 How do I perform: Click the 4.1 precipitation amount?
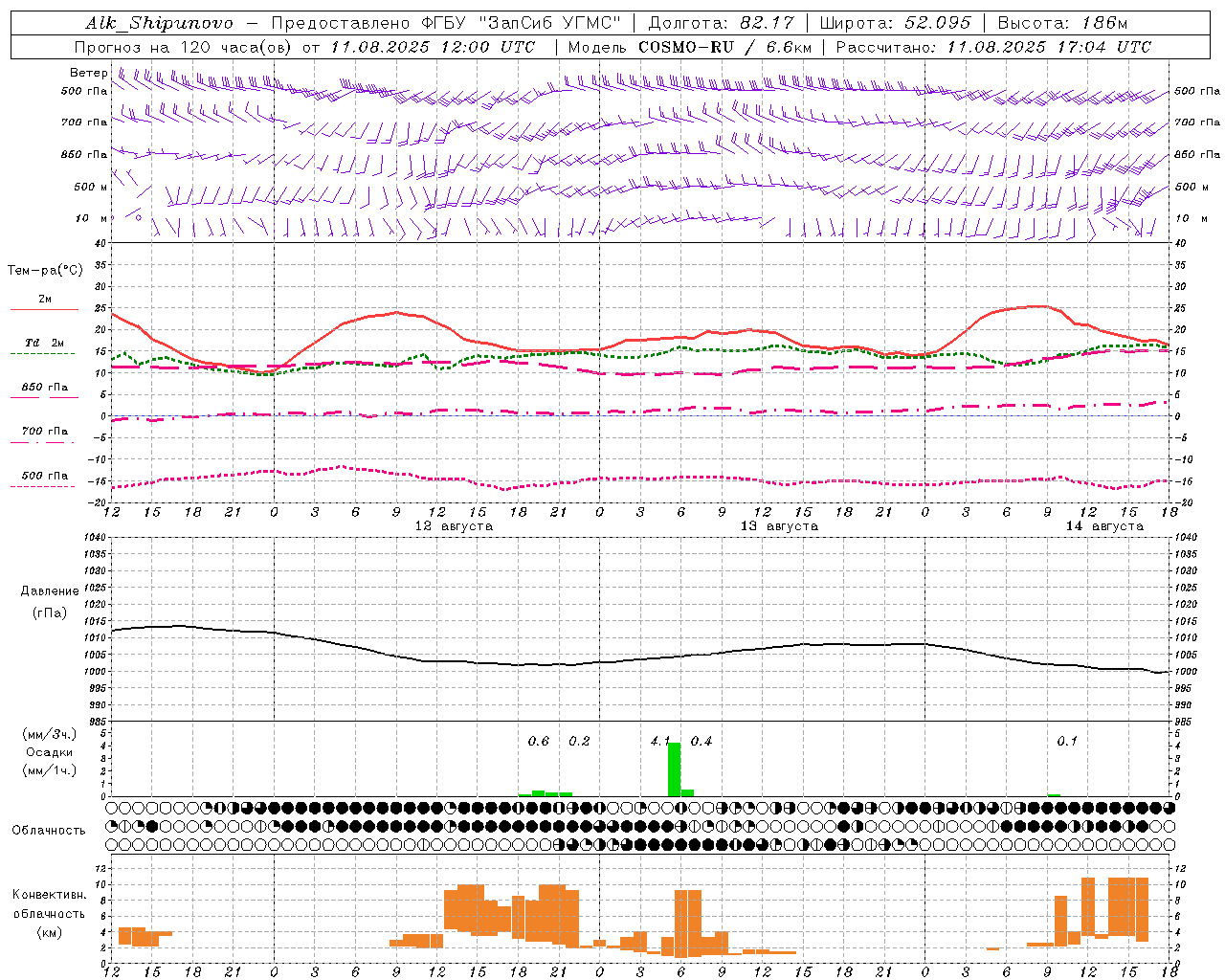659,742
